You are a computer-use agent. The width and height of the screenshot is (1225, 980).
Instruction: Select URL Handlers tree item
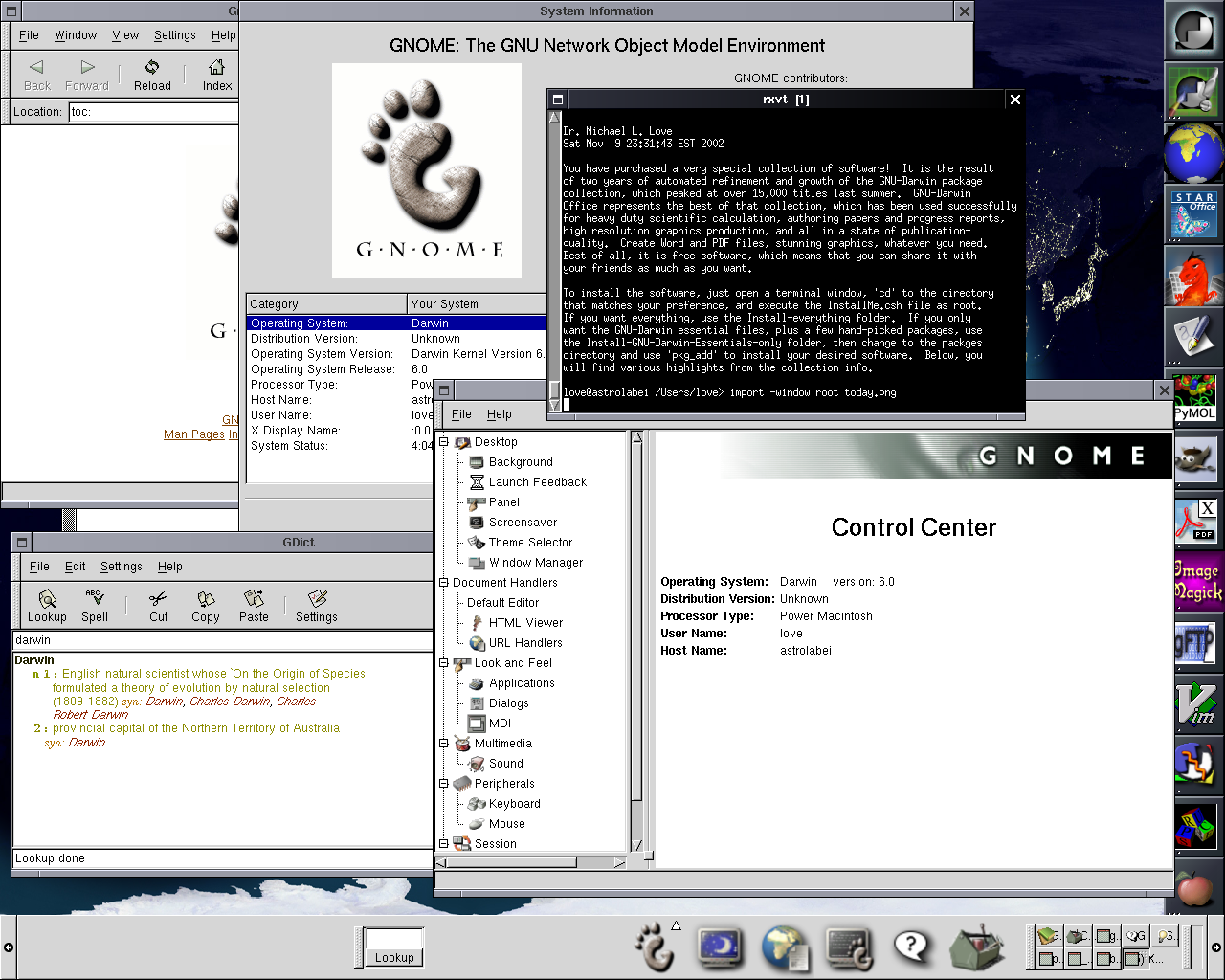[525, 643]
